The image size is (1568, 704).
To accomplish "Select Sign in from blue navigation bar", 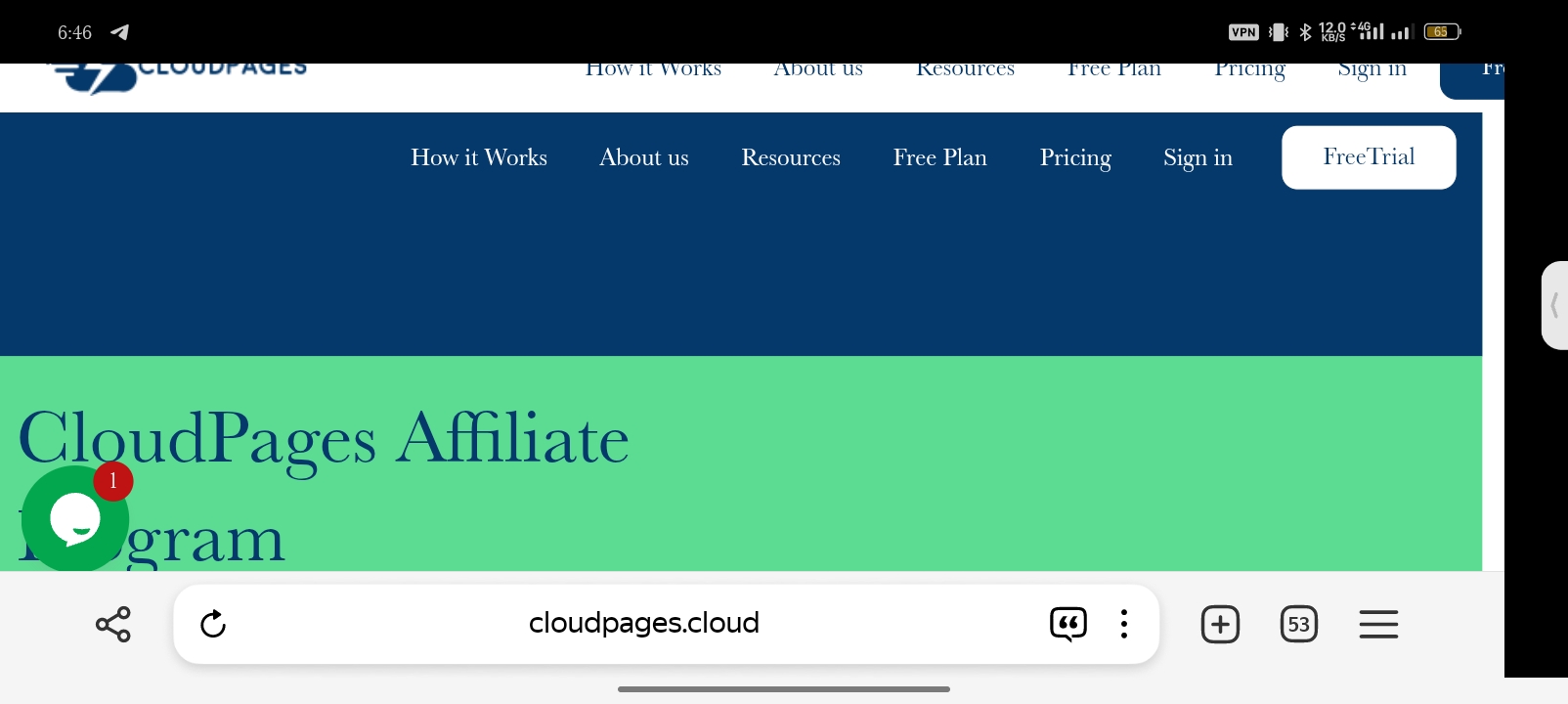I will (x=1198, y=157).
